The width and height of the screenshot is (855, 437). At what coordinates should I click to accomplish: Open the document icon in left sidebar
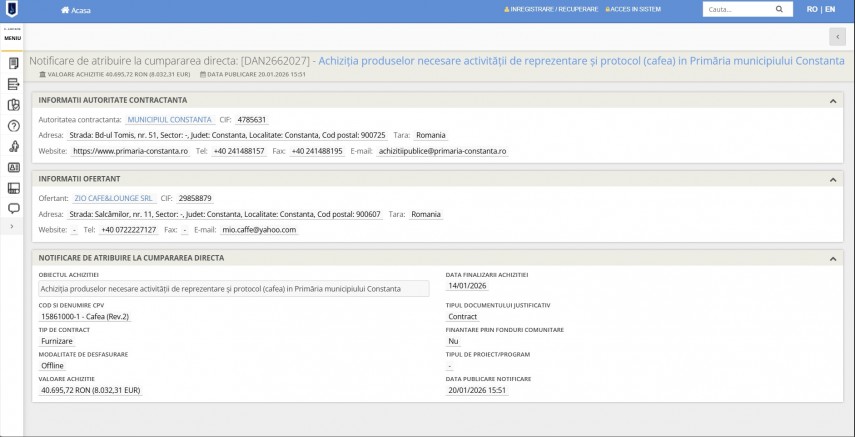[x=14, y=63]
